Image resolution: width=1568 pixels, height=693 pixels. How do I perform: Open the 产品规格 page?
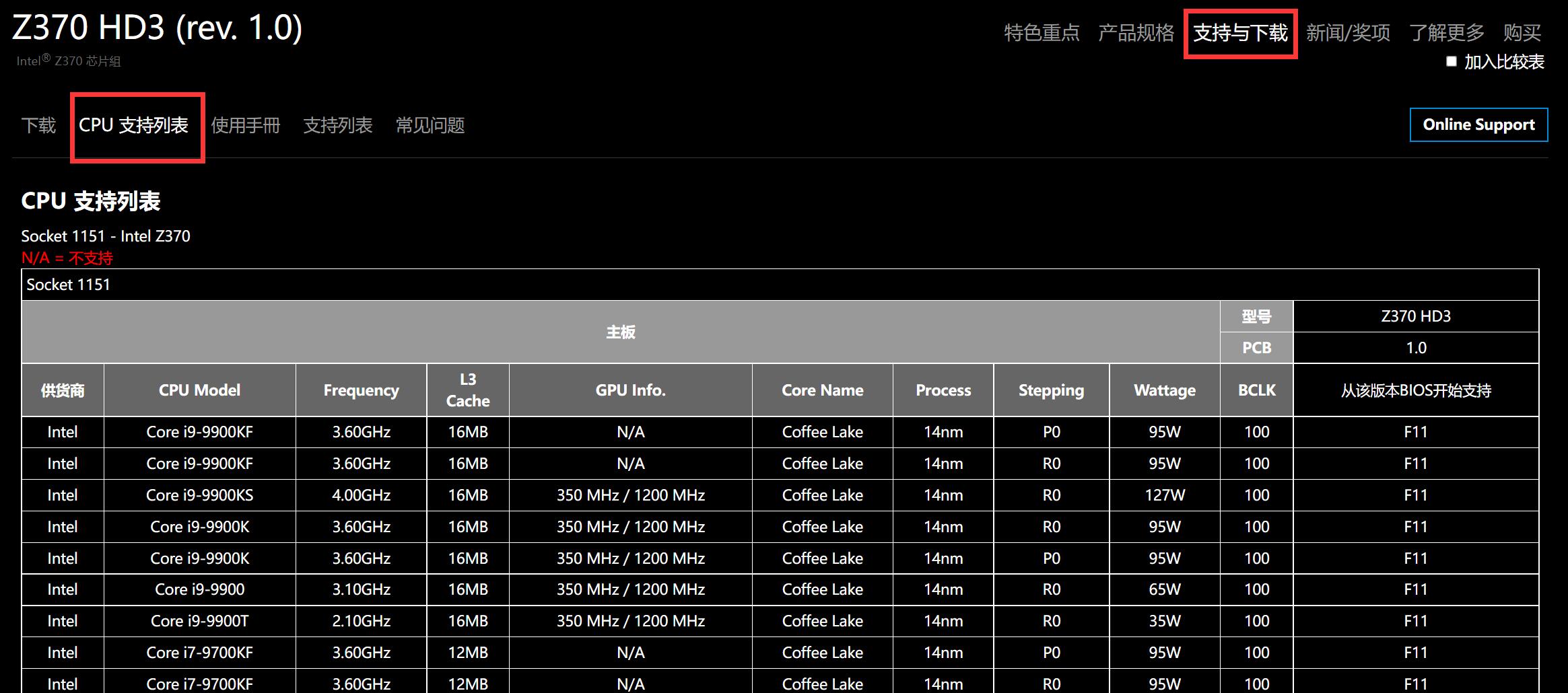pos(1137,32)
